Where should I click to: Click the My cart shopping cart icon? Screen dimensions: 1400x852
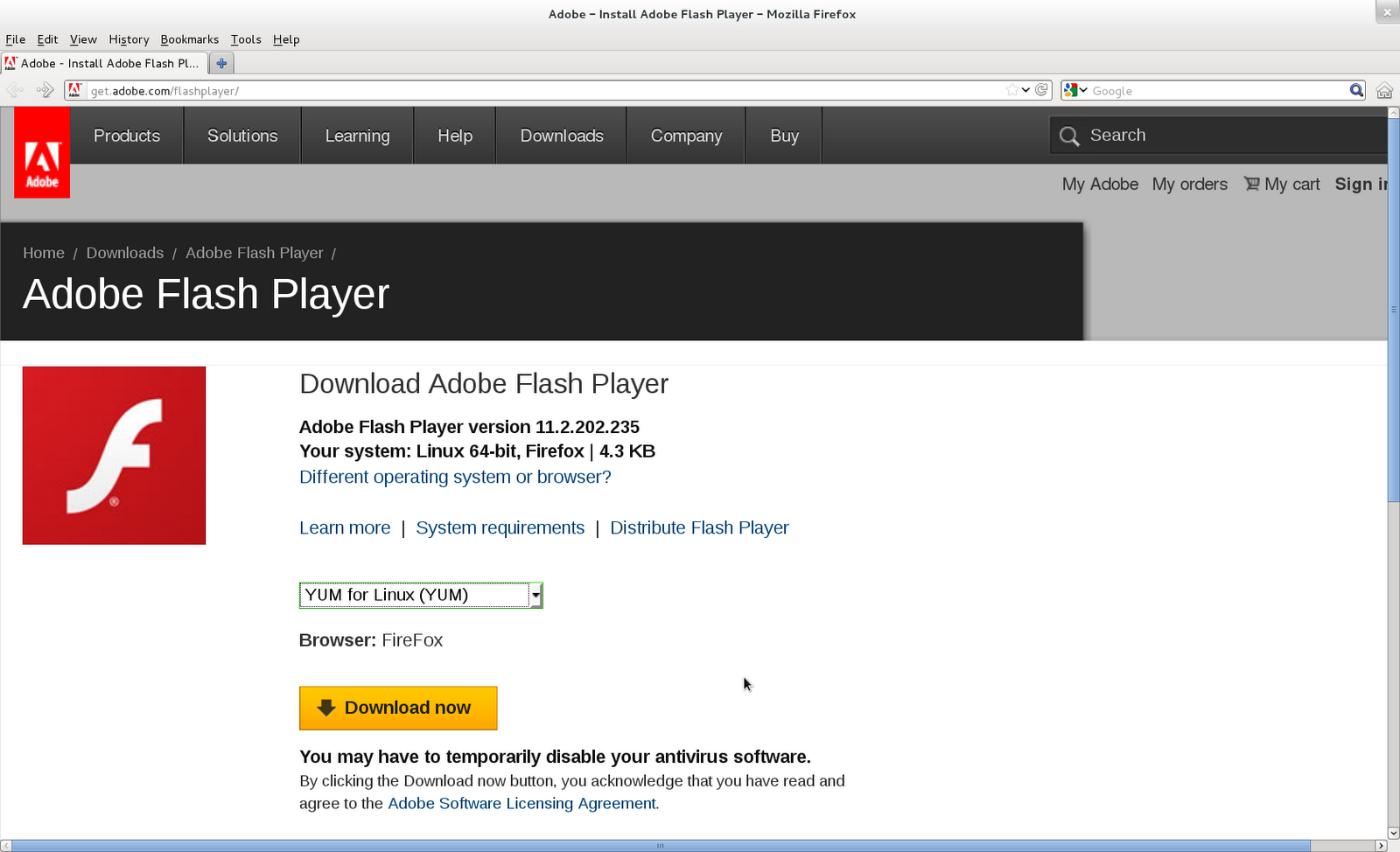click(x=1252, y=184)
